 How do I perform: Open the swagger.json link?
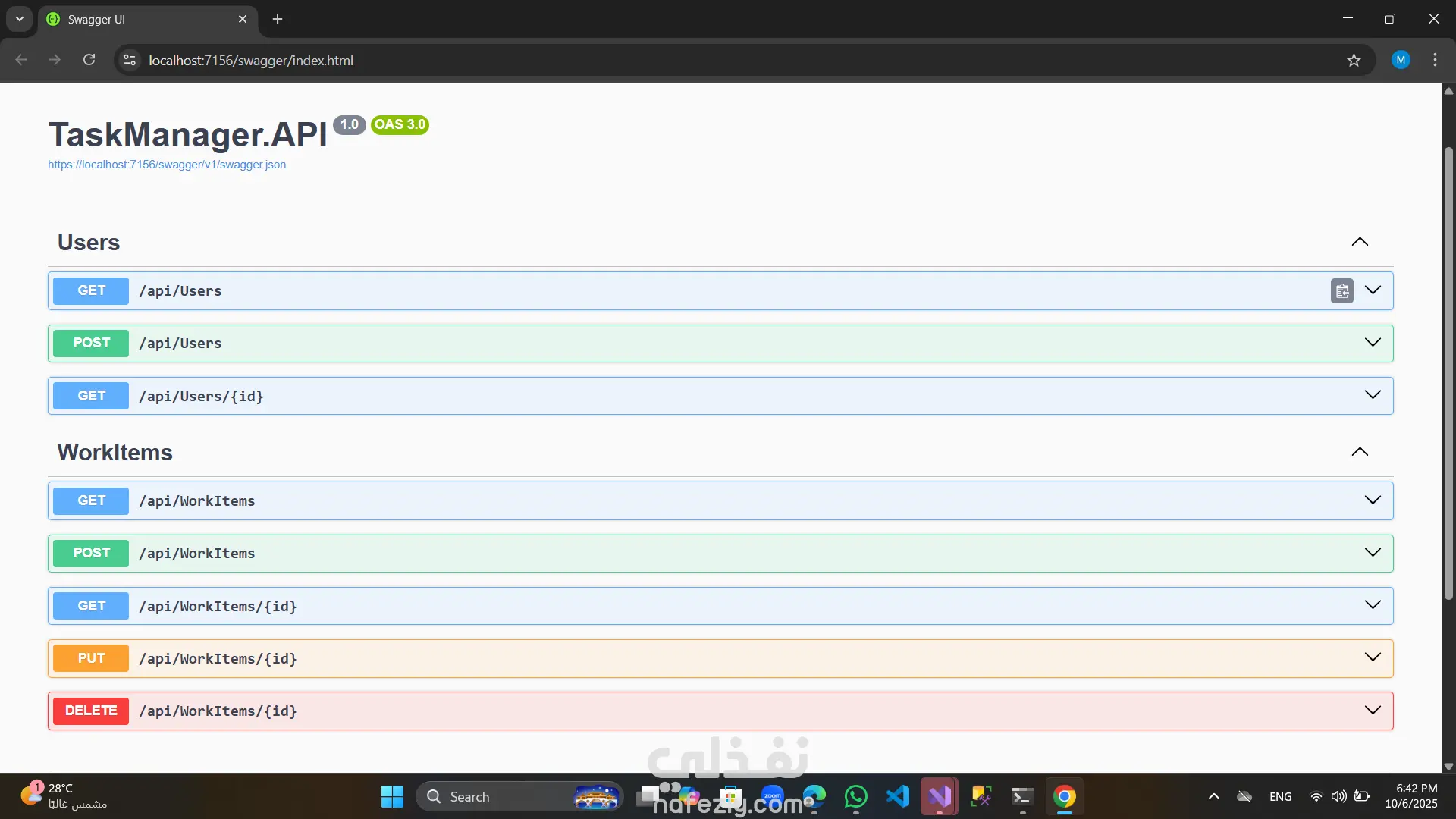(x=167, y=165)
